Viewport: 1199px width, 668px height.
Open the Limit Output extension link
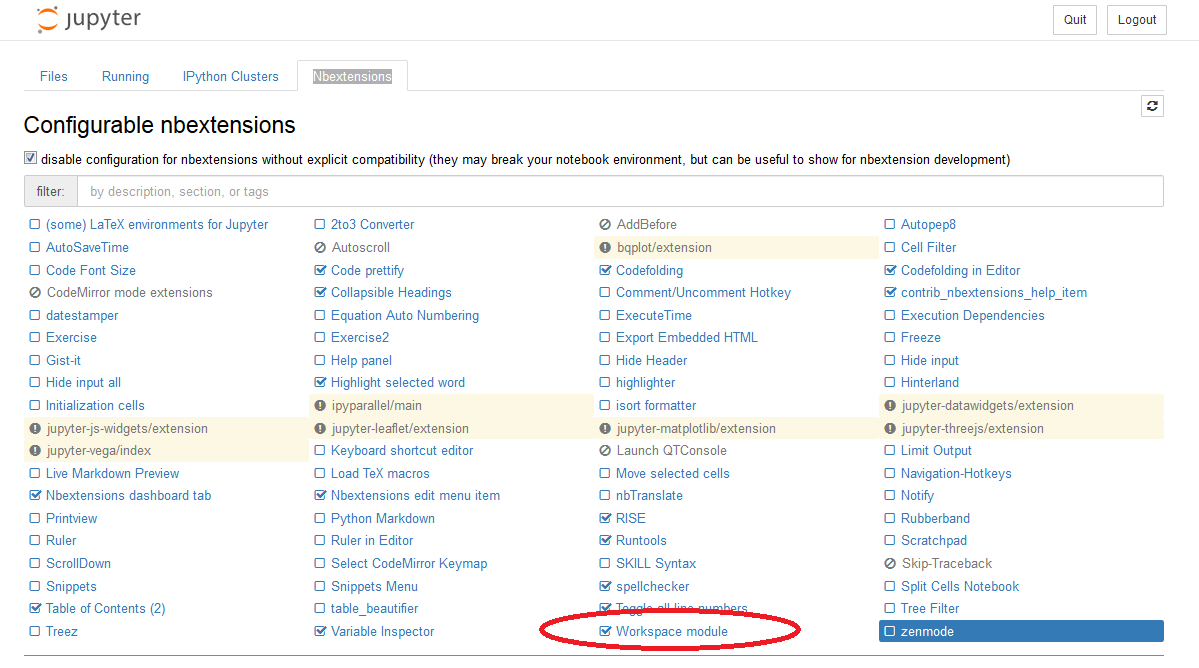[936, 451]
